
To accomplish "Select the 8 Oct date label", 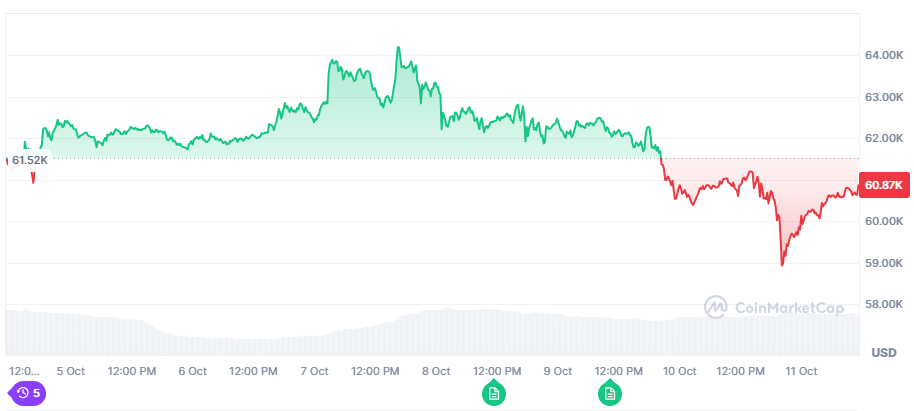I will 436,371.
